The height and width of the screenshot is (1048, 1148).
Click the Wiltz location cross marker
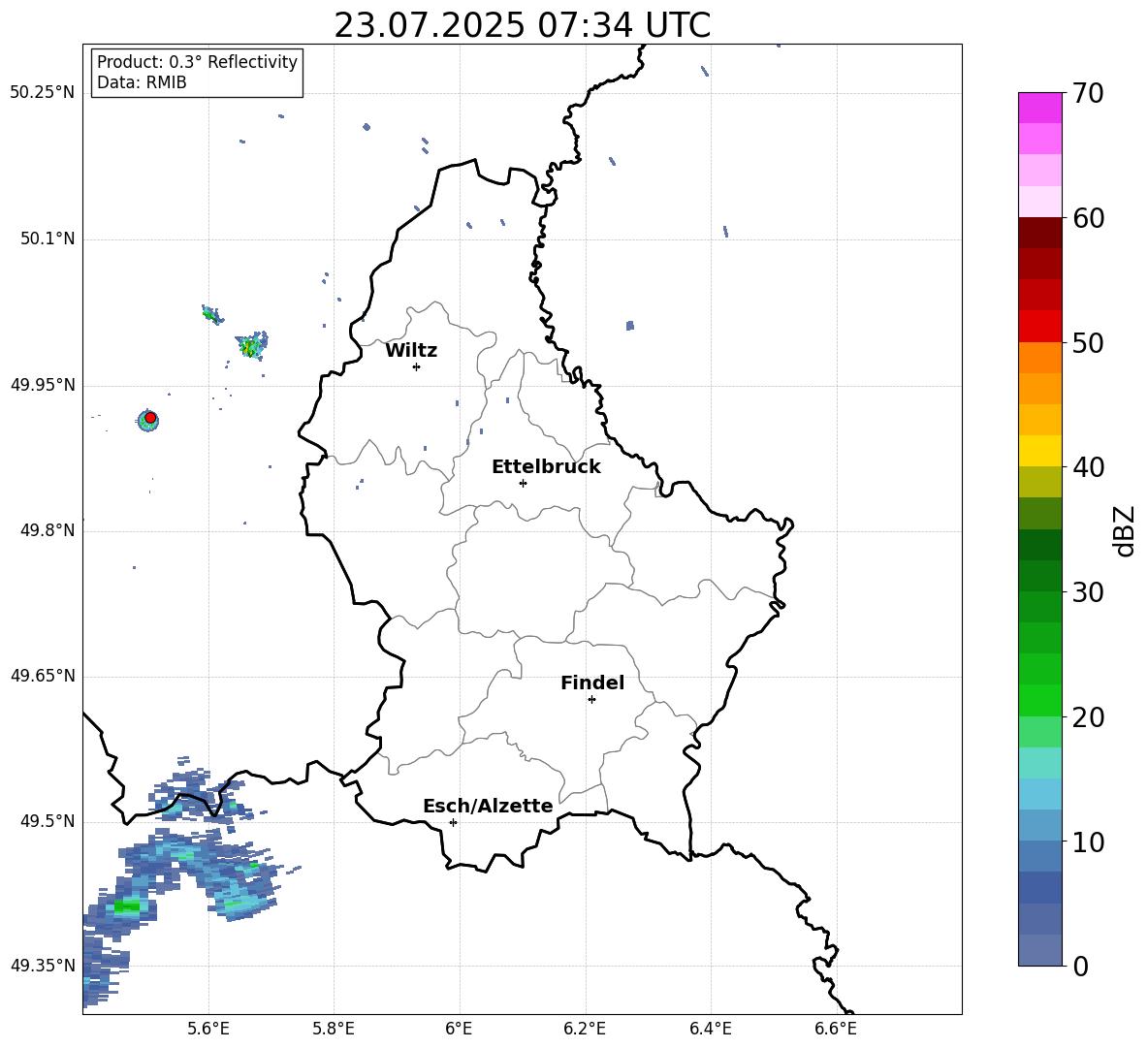(x=417, y=366)
